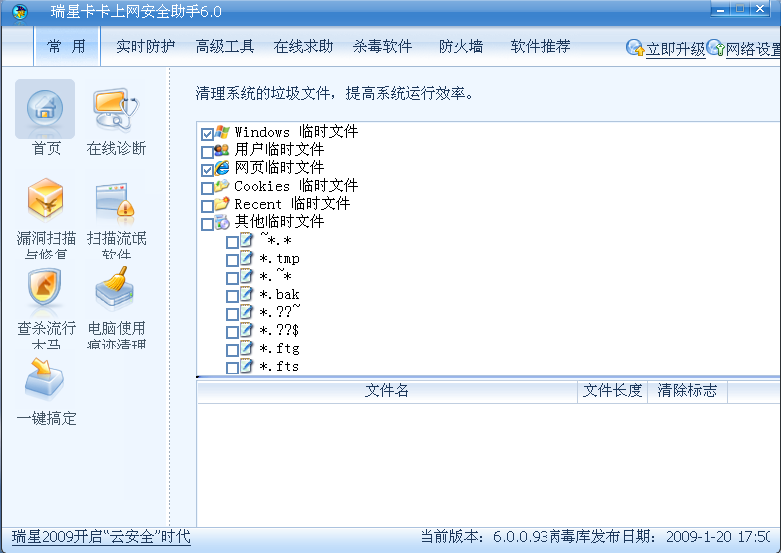The width and height of the screenshot is (781, 553).
Task: Click the IE icon beside 网页临时文件
Action: pos(222,168)
